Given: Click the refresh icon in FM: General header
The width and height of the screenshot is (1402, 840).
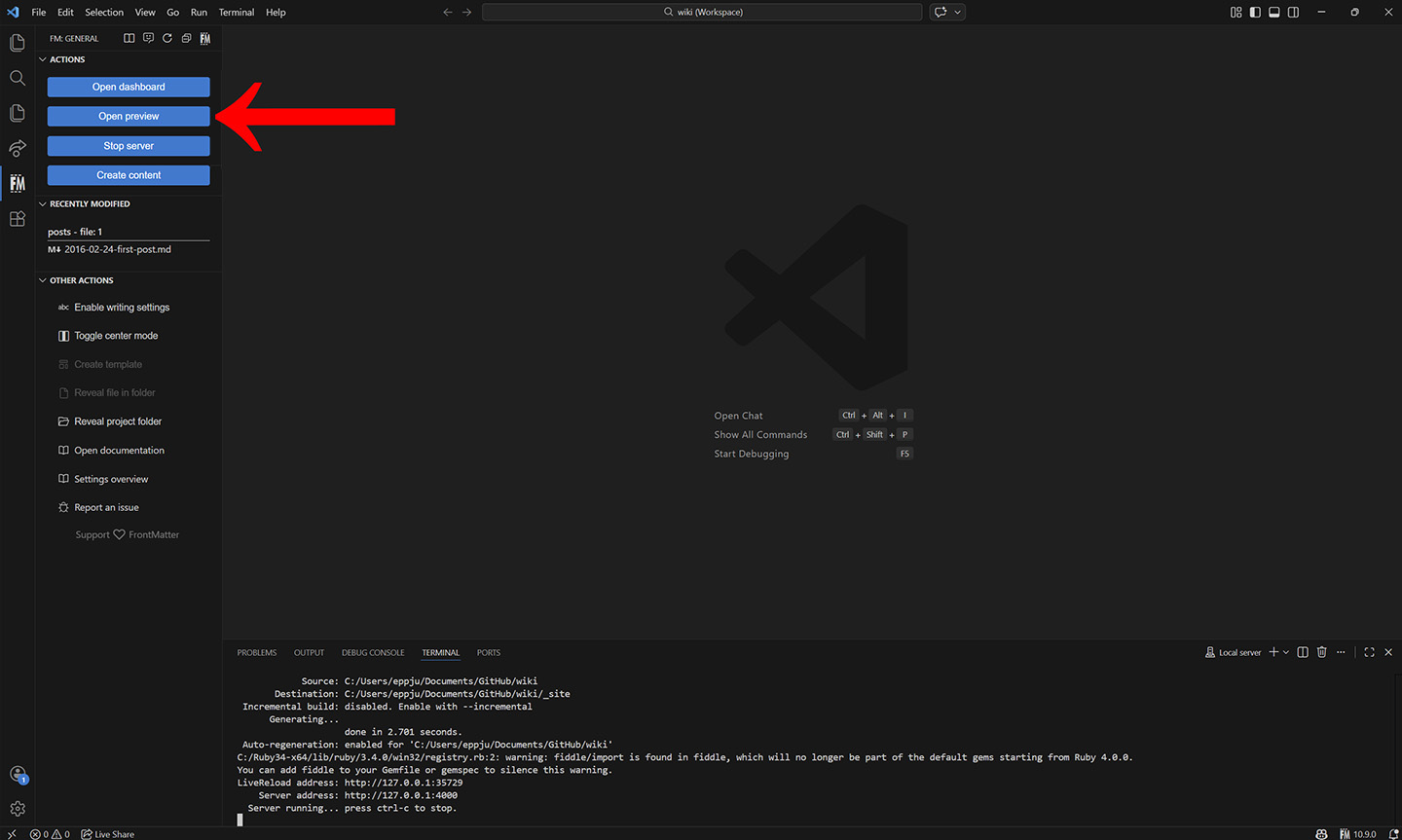Looking at the screenshot, I should 167,38.
